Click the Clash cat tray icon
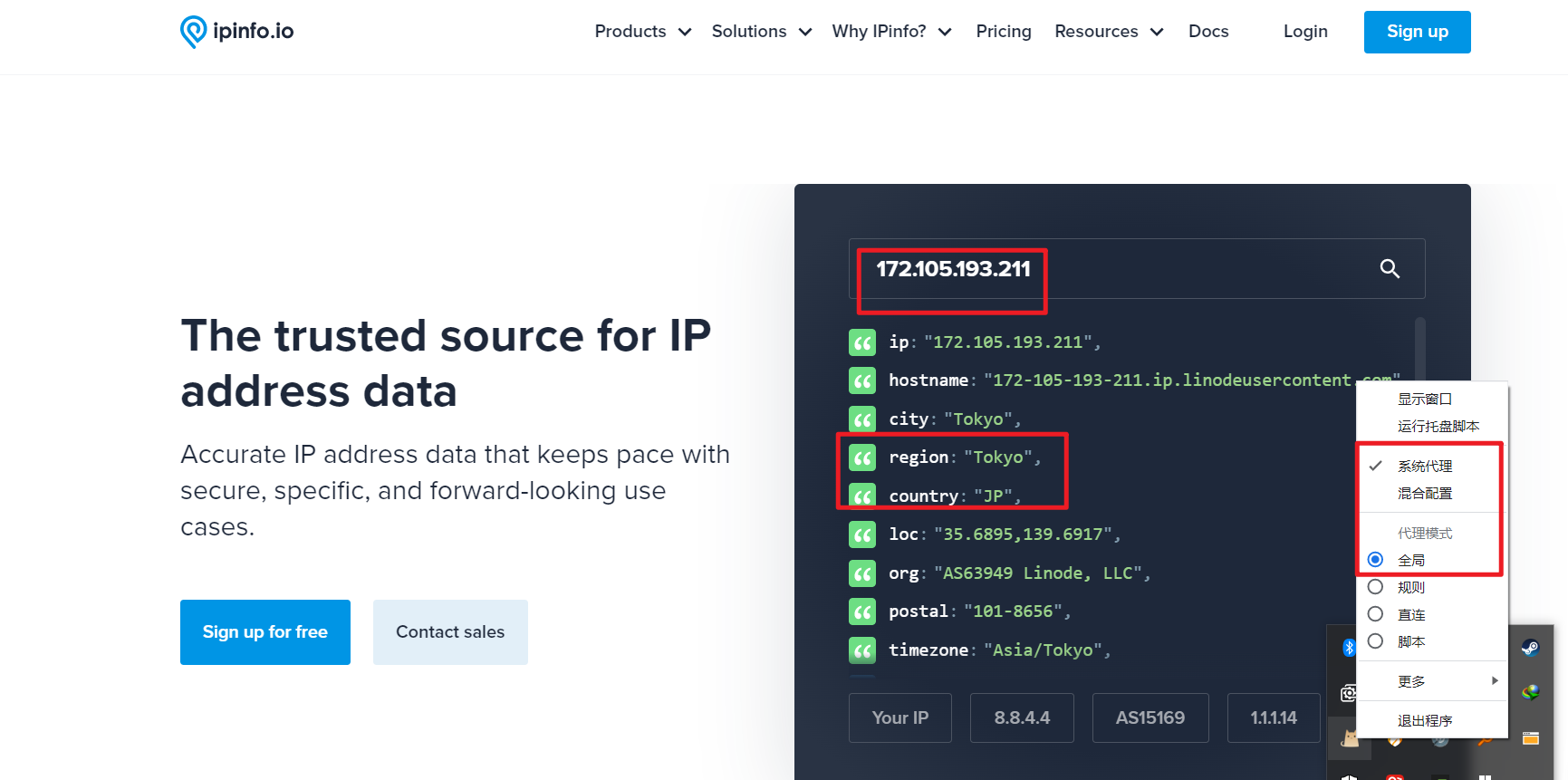Screen dimensions: 1568x780 [x=1350, y=738]
